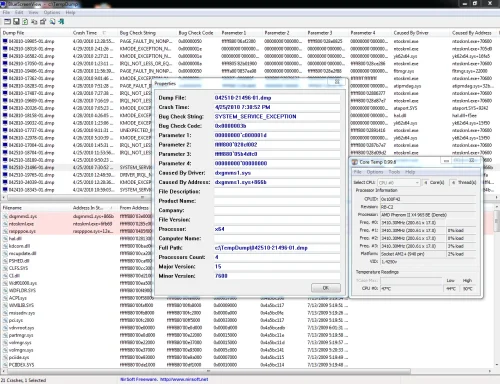
Task: Click the Full Path field showing c:\TempDump
Action: 277,248
